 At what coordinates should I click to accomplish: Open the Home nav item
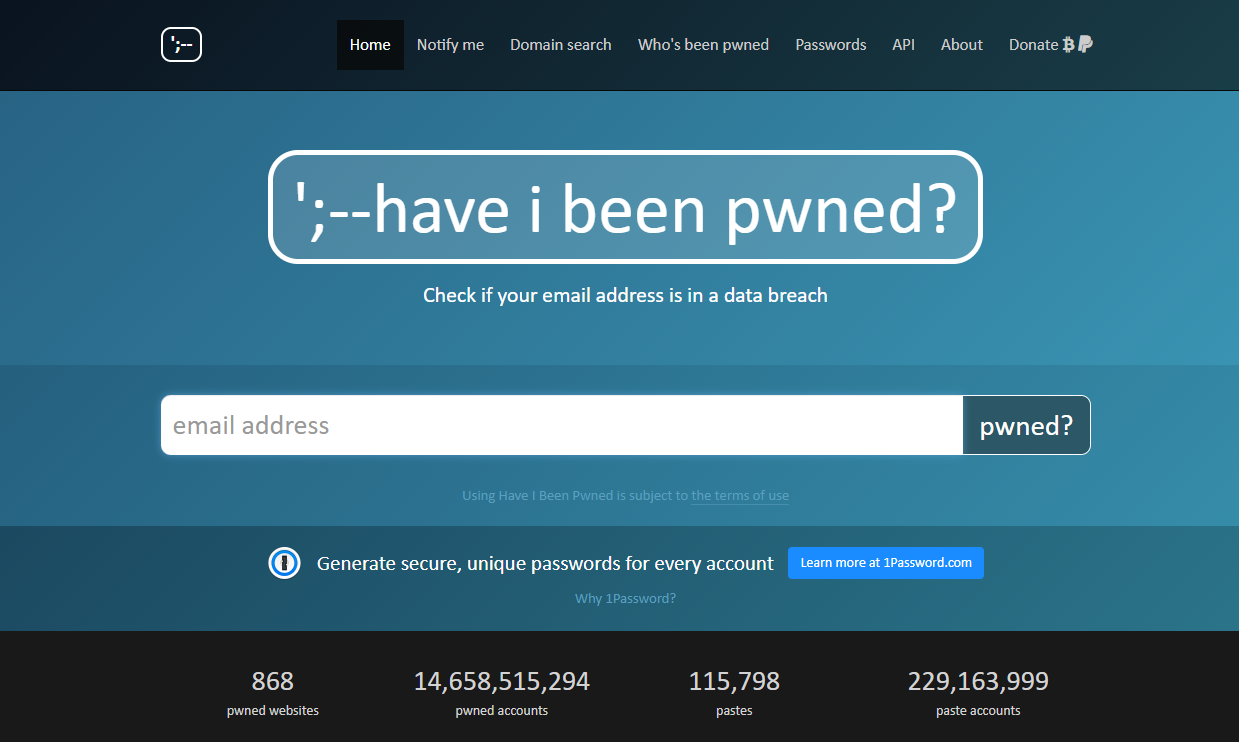[x=370, y=45]
